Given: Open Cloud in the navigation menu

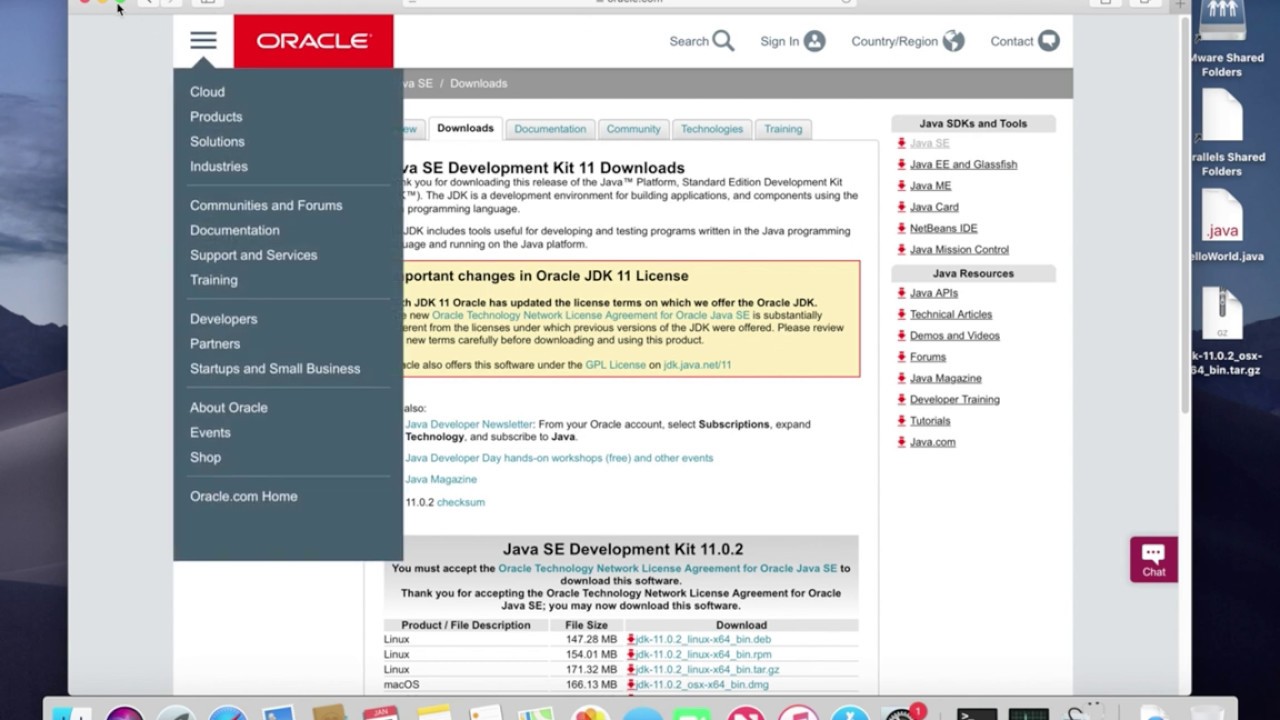Looking at the screenshot, I should [207, 92].
